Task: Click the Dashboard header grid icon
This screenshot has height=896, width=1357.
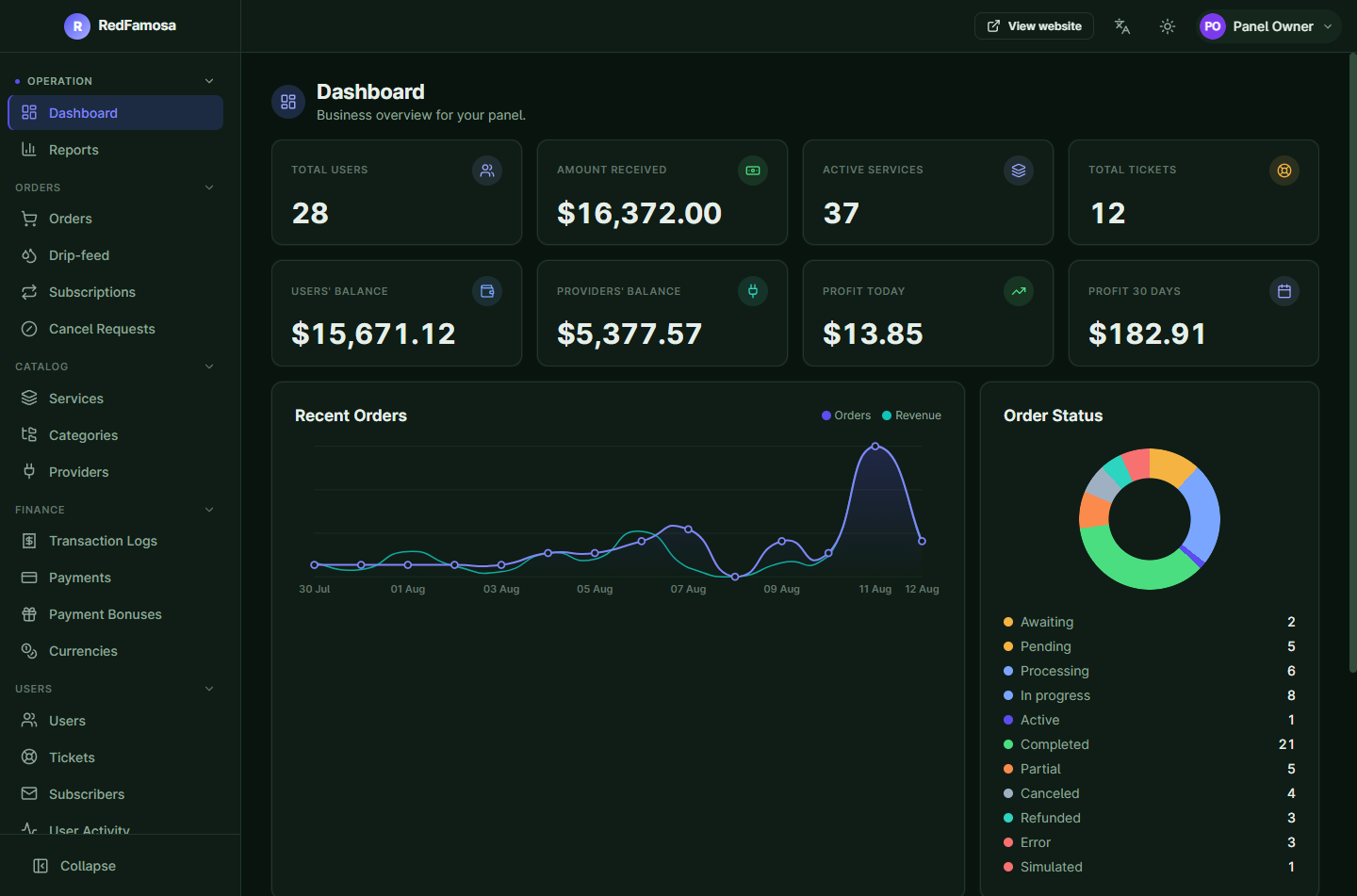Action: [x=288, y=102]
